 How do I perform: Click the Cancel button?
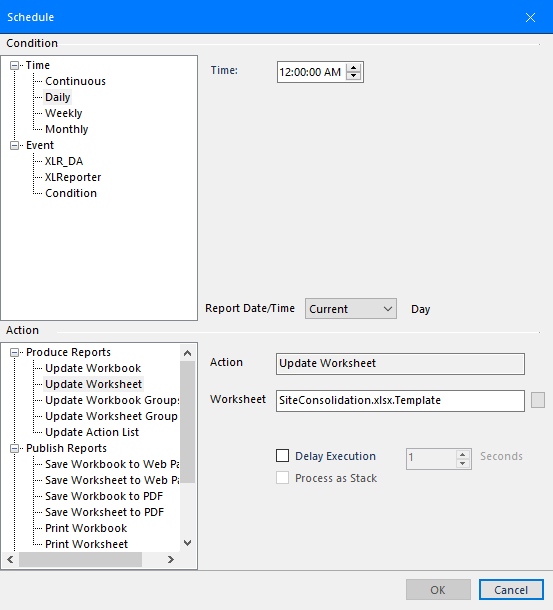click(511, 590)
